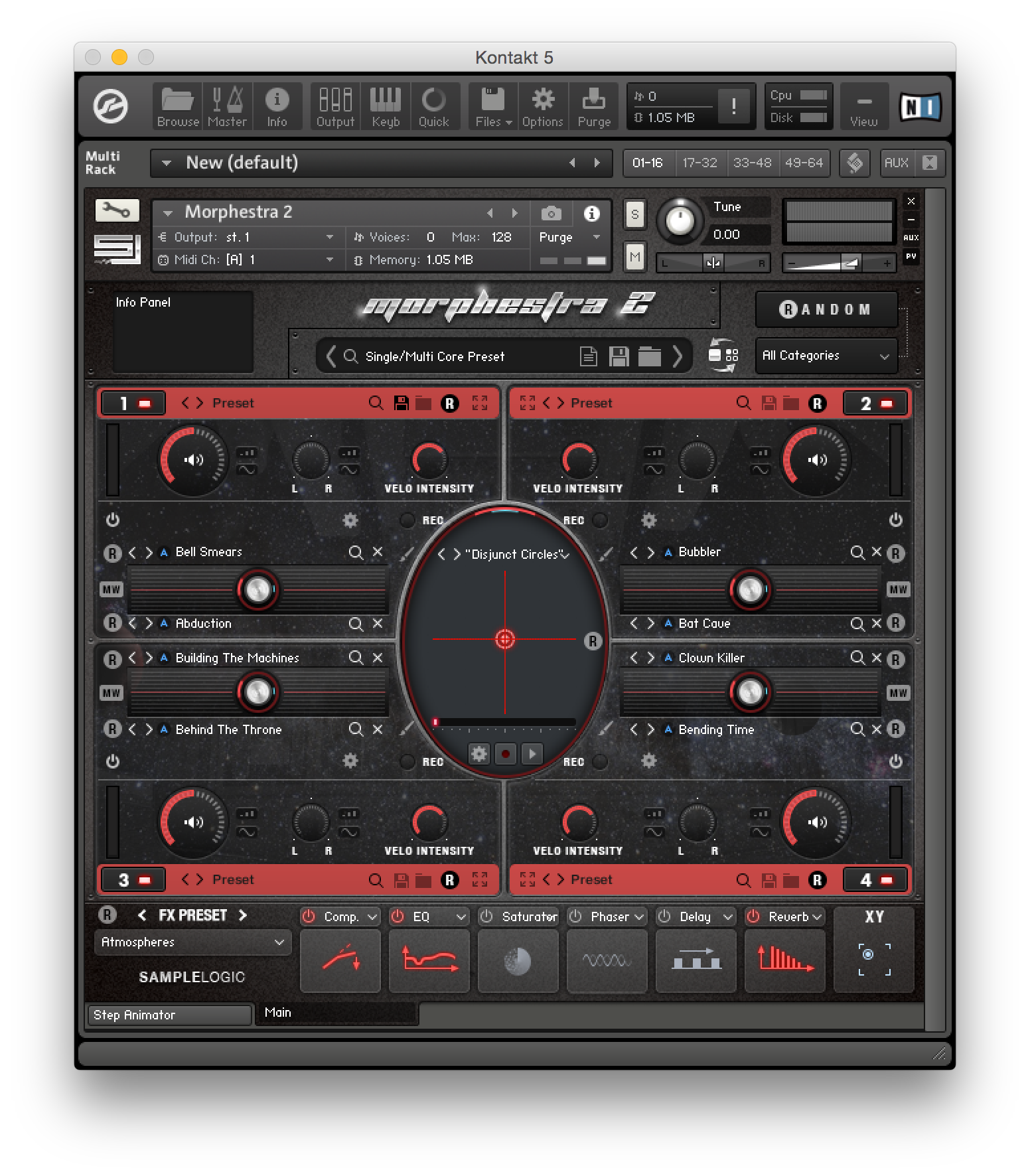1030x1176 pixels.
Task: Mute the Morphestra 2 instrument
Action: 635,257
